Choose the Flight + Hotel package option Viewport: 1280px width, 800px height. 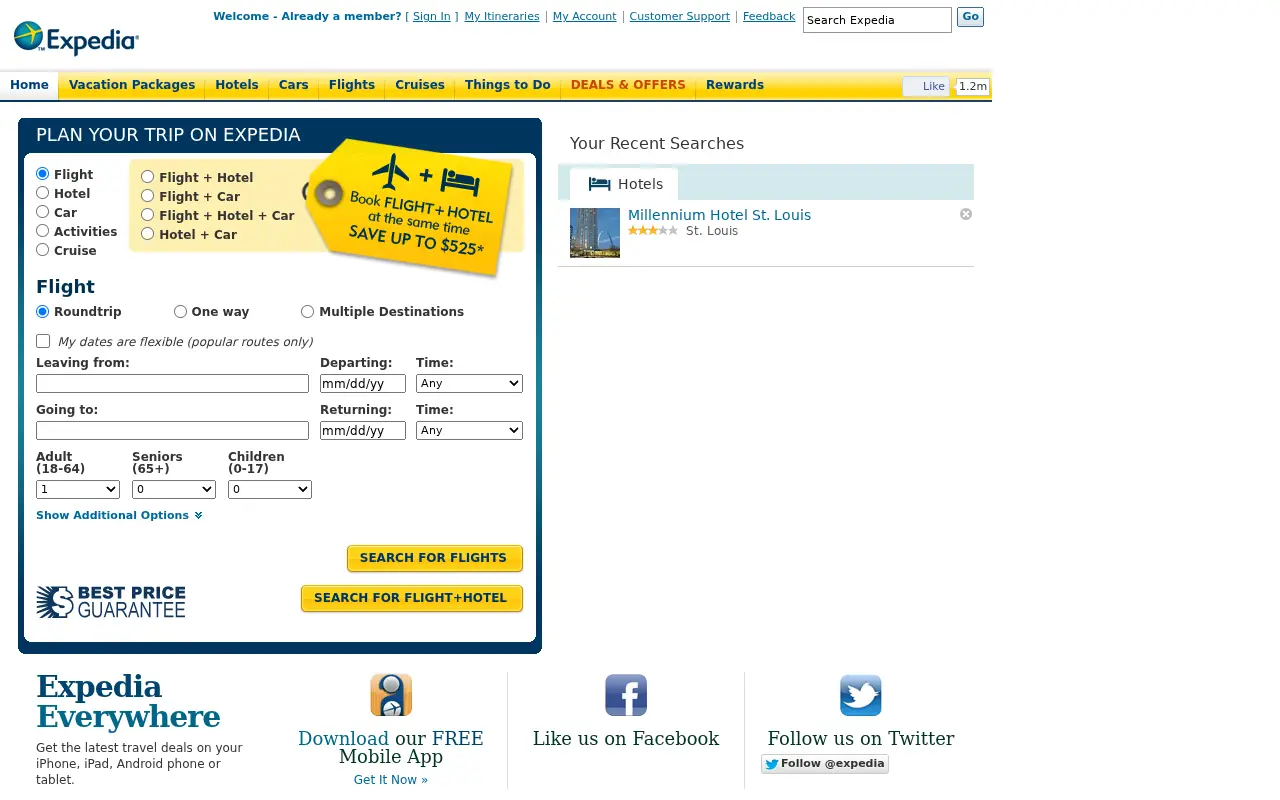148,177
